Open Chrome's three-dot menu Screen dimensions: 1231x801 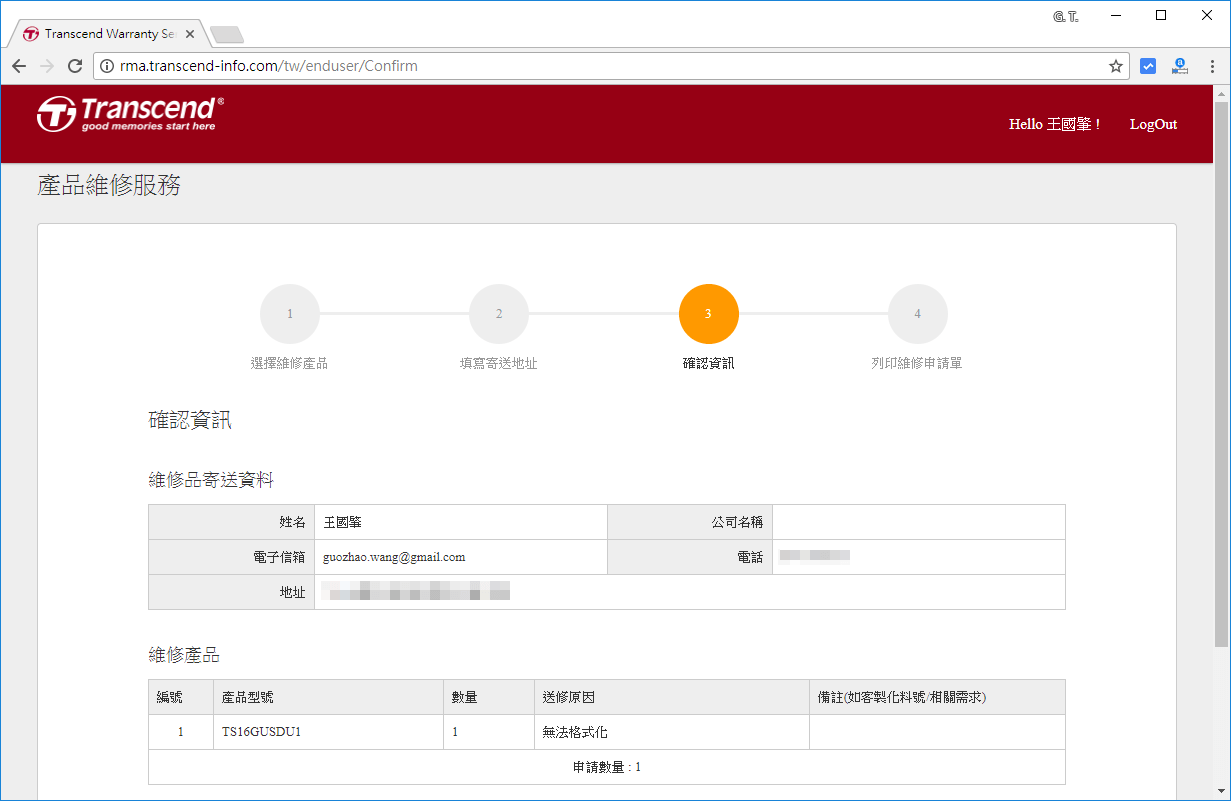1213,66
